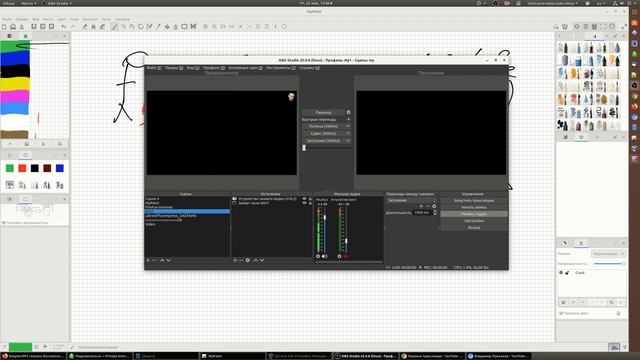The image size is (640, 360).
Task: Open source properties gear in Sources panel
Action: pos(248,260)
